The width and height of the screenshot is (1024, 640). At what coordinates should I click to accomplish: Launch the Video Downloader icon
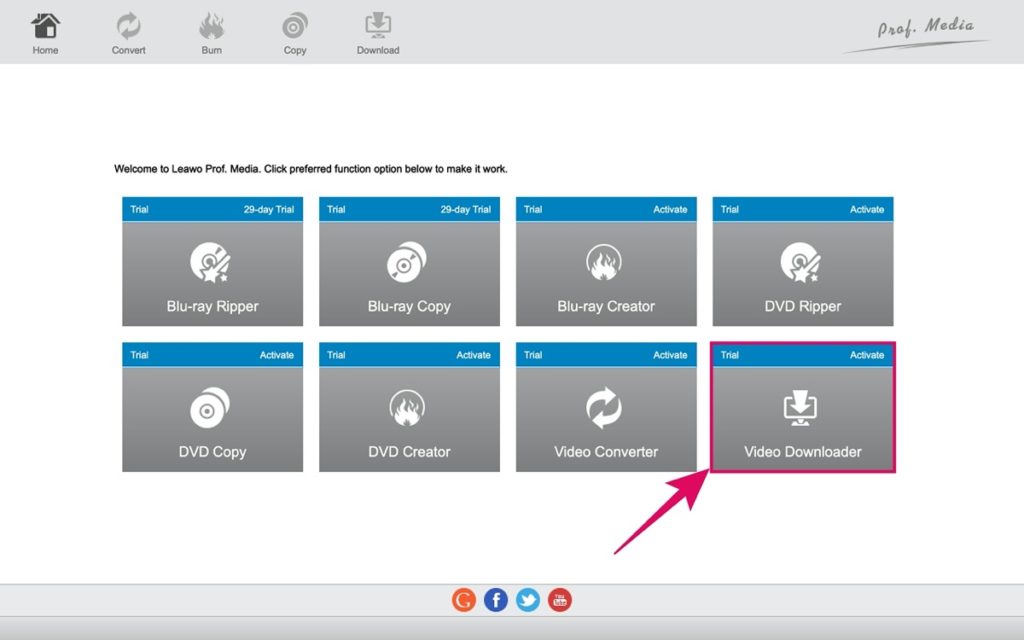(x=801, y=408)
